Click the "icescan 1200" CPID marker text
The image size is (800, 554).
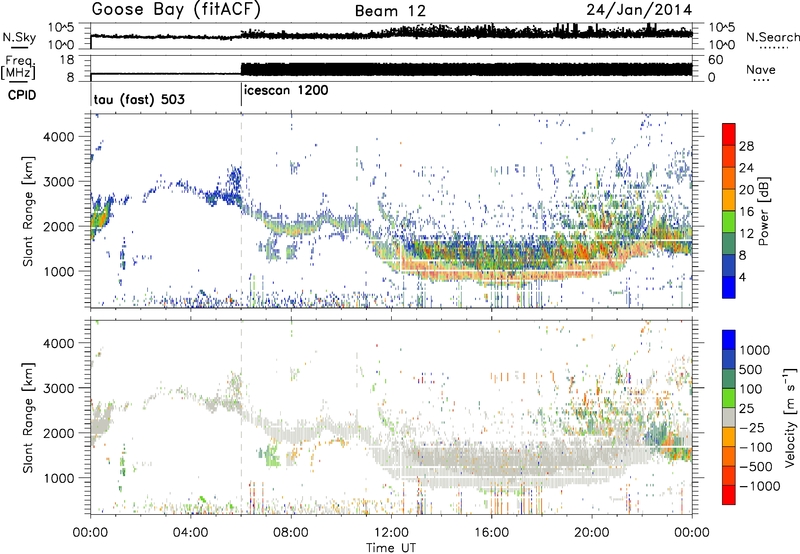(x=286, y=91)
